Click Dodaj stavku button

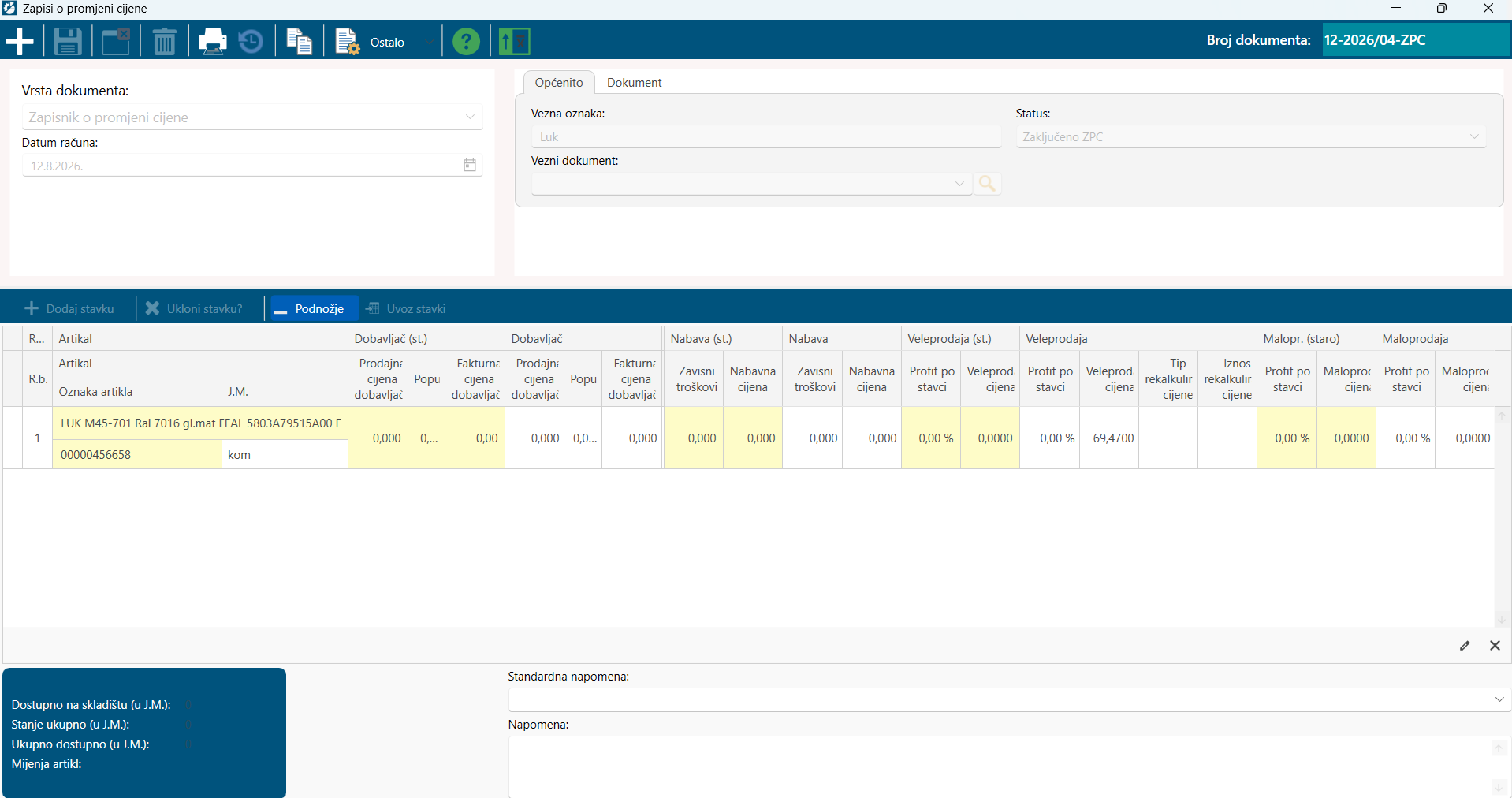(69, 308)
